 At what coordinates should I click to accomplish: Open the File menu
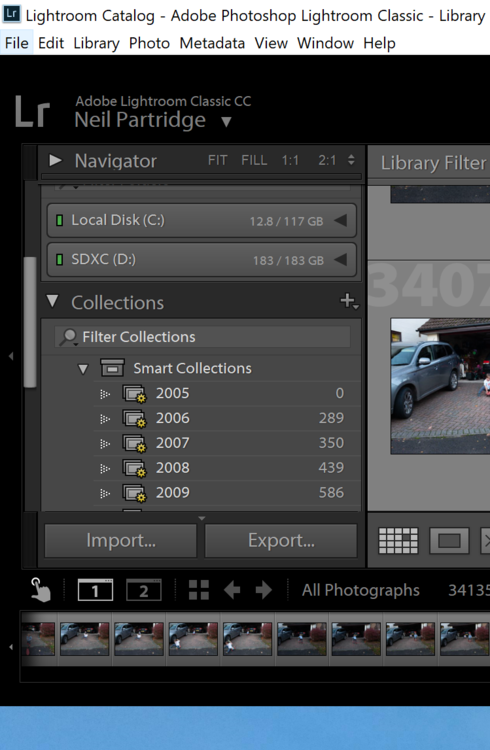[x=17, y=44]
